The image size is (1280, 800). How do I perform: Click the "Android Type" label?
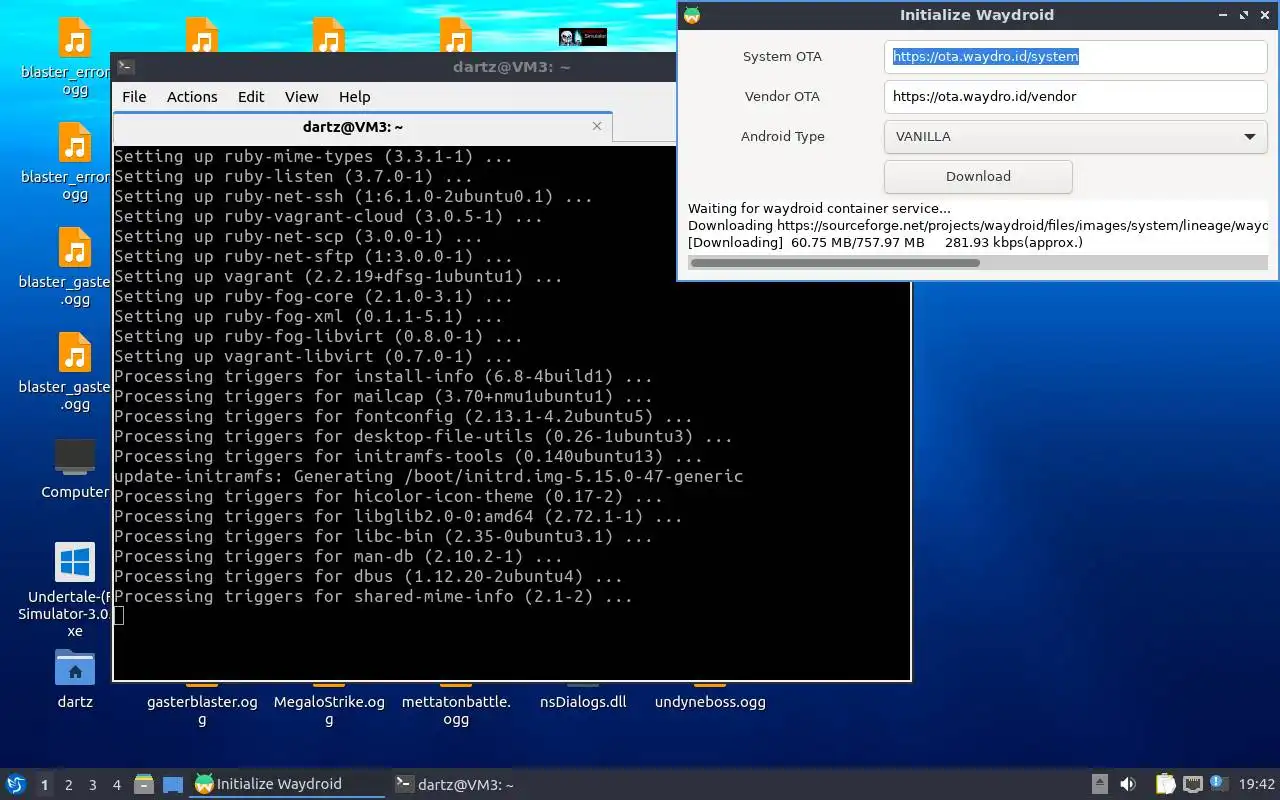[x=782, y=137]
